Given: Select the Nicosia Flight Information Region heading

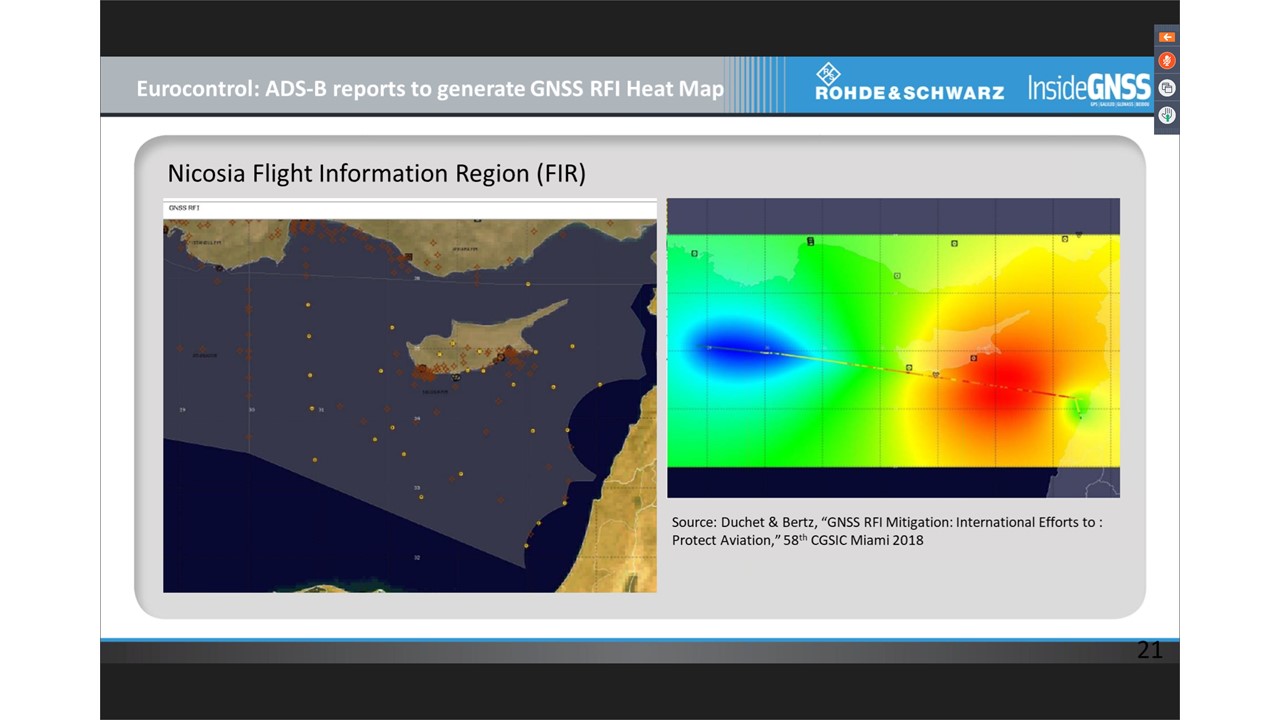Looking at the screenshot, I should point(376,173).
